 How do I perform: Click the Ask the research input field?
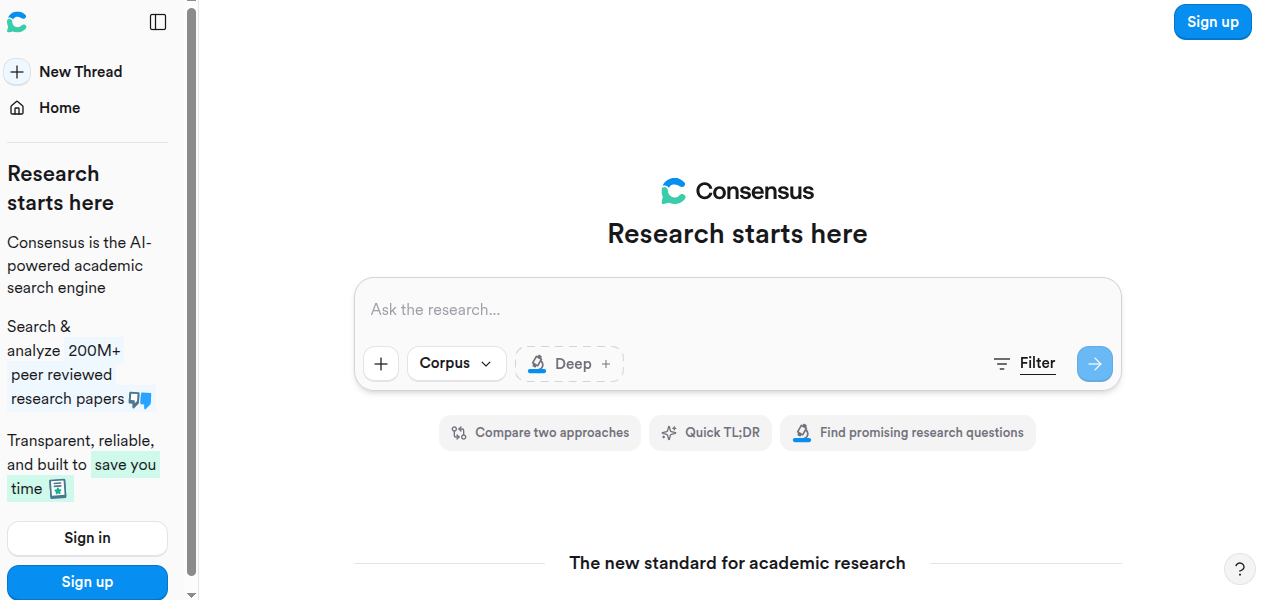coord(738,310)
